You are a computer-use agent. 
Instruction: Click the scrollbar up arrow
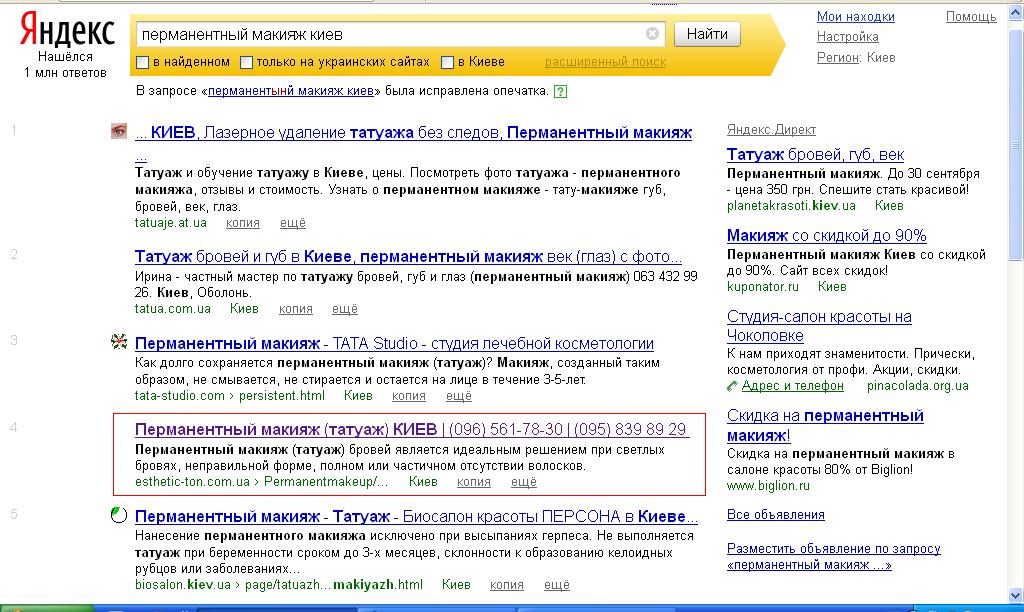(1016, 13)
